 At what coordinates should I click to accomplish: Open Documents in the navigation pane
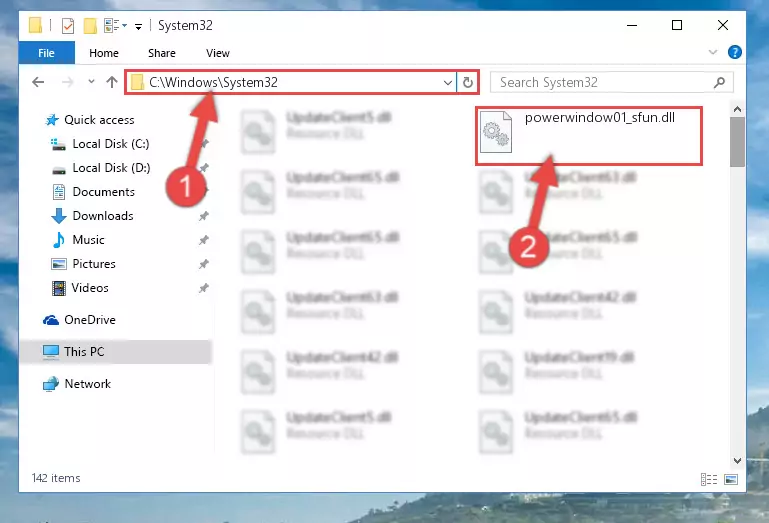[x=103, y=192]
